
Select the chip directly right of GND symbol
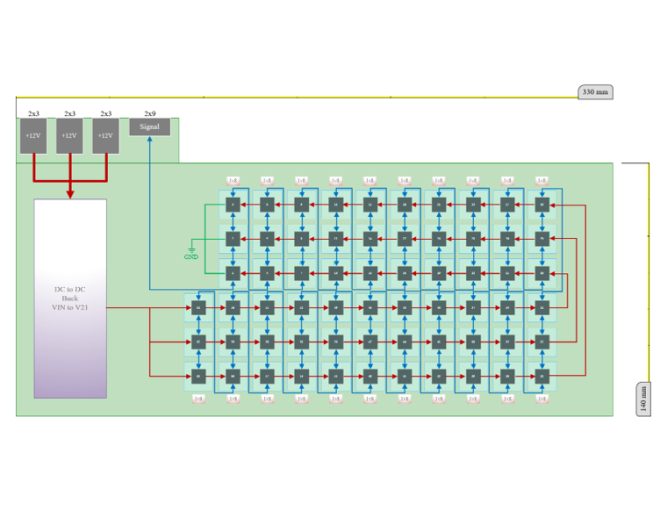click(232, 239)
